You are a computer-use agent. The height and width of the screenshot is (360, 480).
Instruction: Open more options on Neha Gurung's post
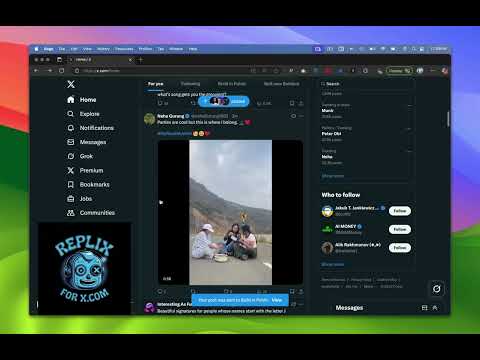pos(301,116)
